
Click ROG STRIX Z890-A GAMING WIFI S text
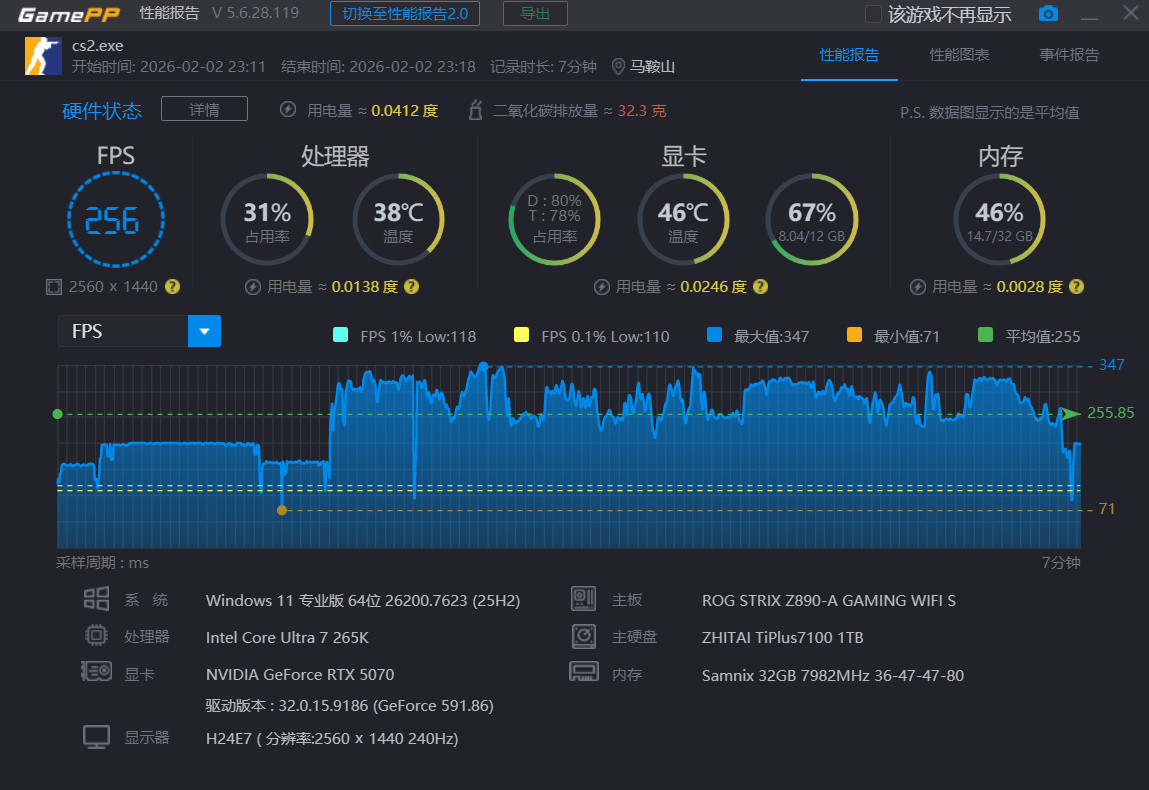(x=829, y=600)
